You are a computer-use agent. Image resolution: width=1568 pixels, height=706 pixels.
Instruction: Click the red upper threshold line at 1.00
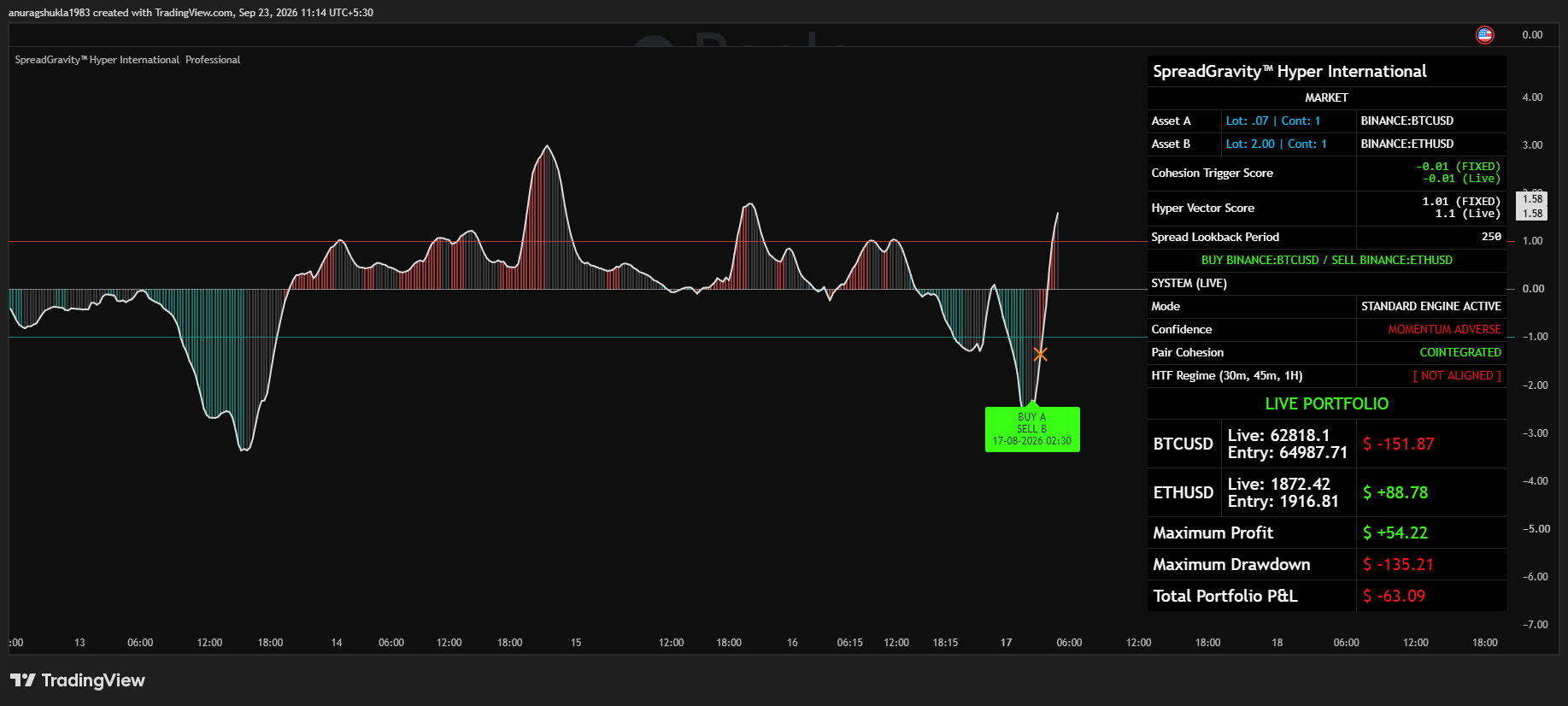[x=578, y=242]
